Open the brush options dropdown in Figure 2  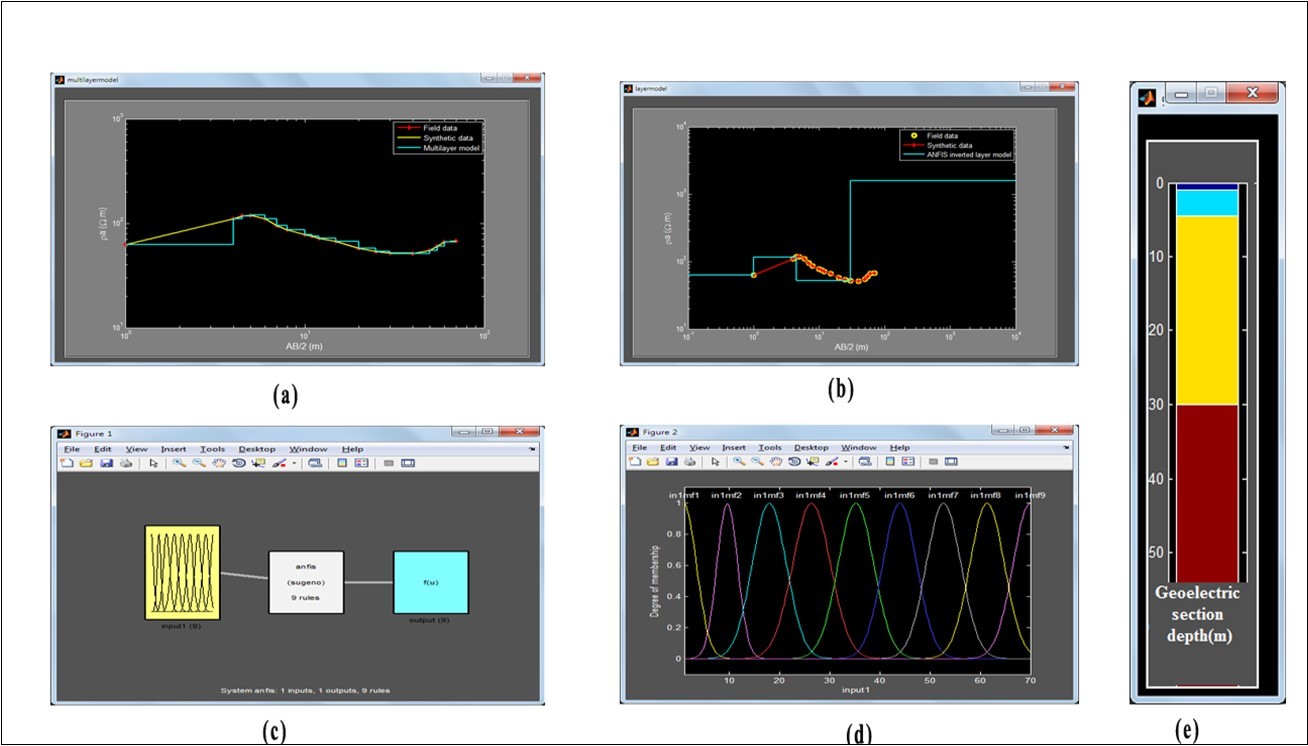click(x=845, y=462)
